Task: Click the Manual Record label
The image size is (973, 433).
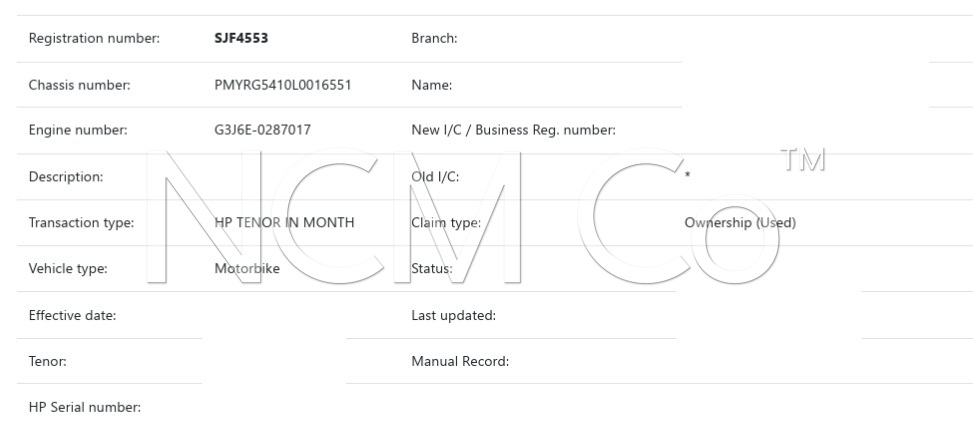Action: tap(460, 361)
